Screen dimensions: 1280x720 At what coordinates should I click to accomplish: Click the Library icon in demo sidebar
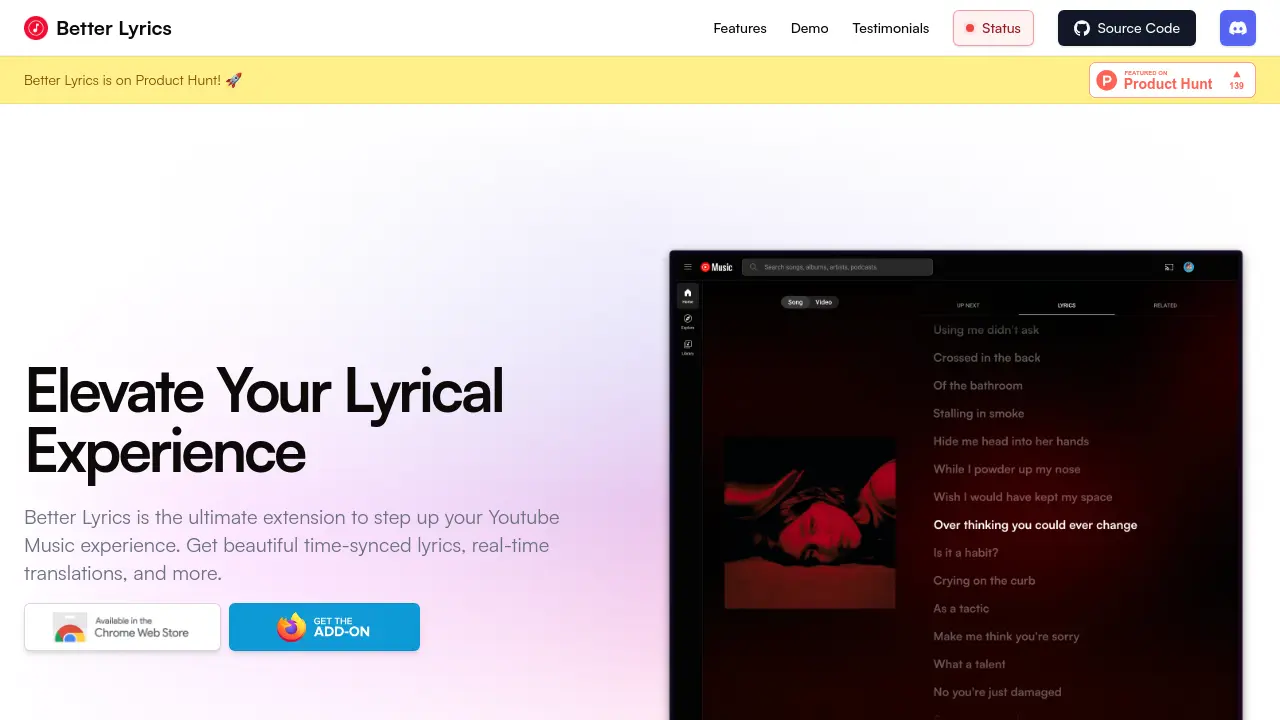[688, 347]
